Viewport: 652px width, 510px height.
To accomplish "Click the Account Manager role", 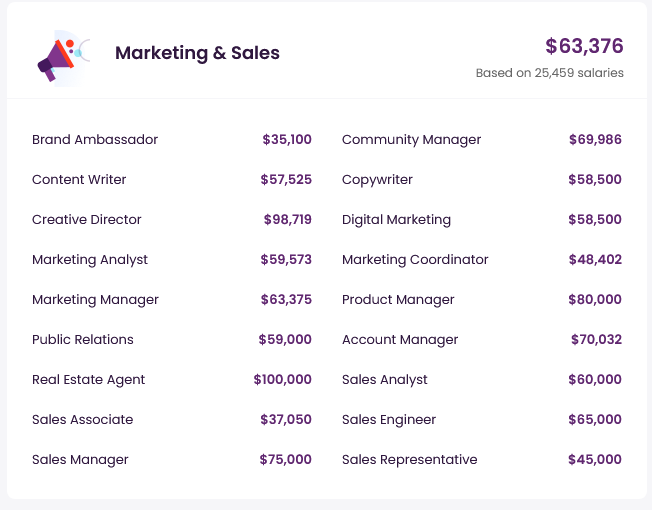I will click(x=400, y=340).
